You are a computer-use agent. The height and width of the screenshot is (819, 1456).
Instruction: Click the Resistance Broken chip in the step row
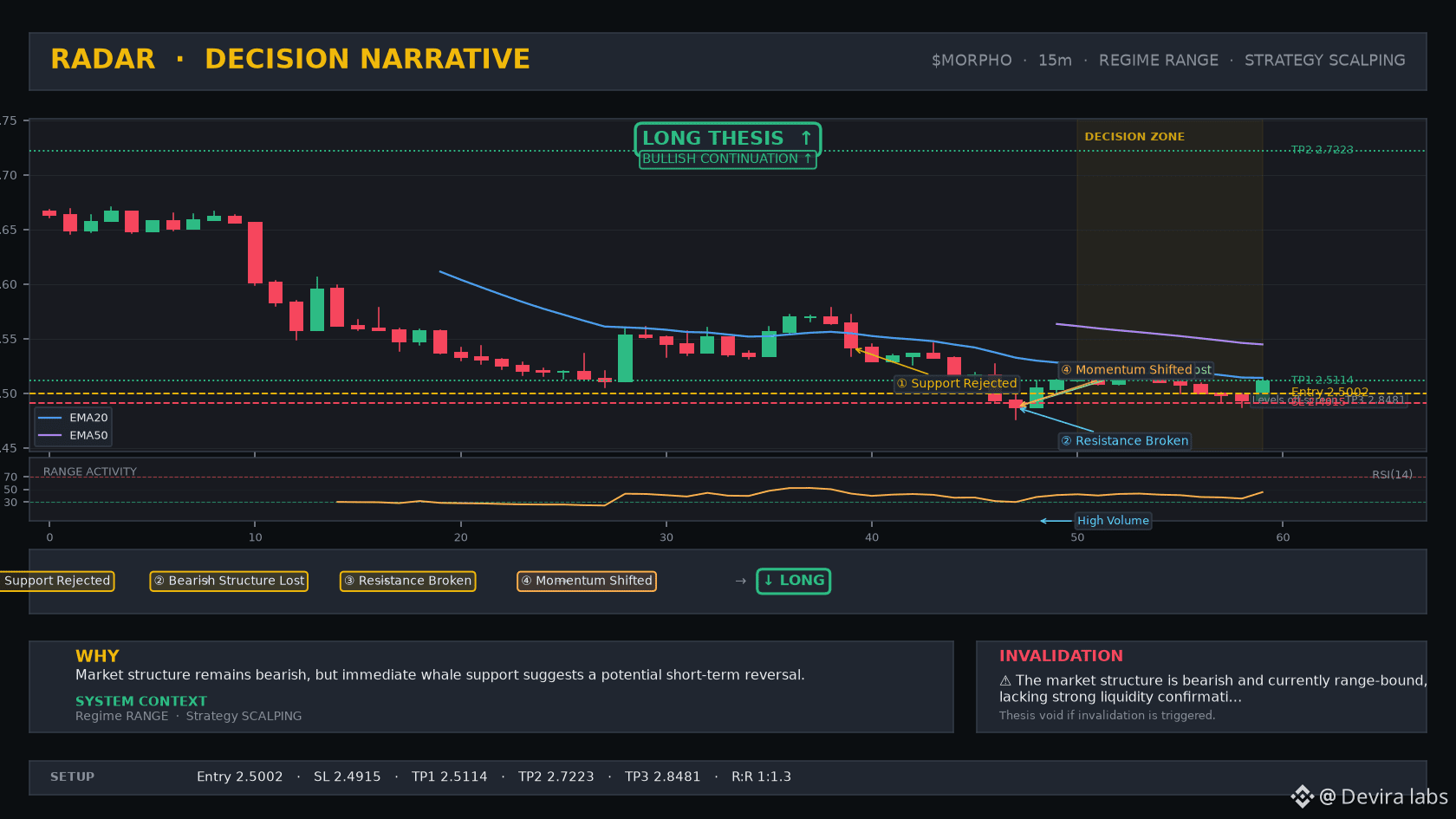pos(407,581)
